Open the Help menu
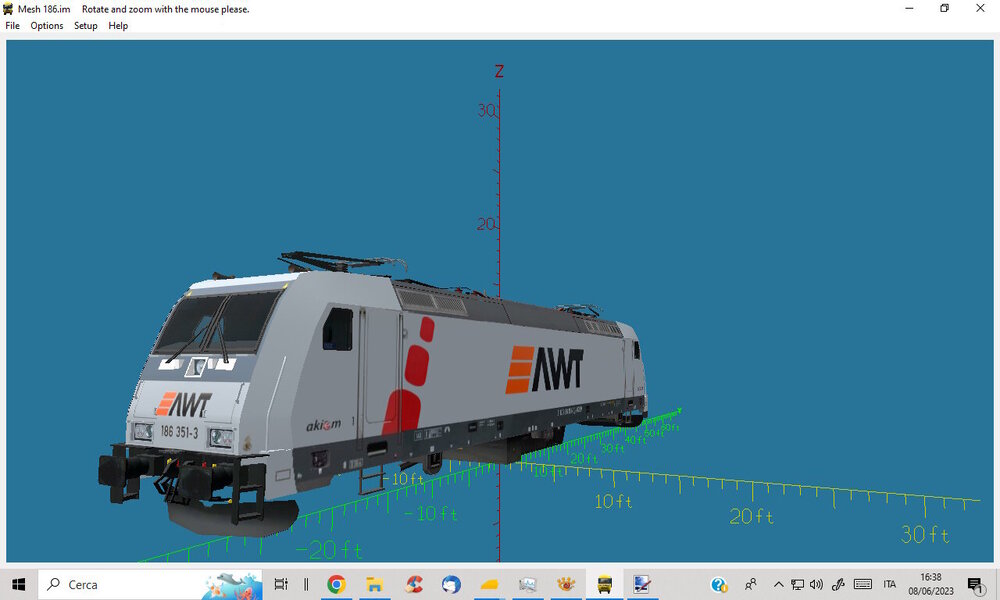Screen dimensions: 1000x600 tap(118, 26)
